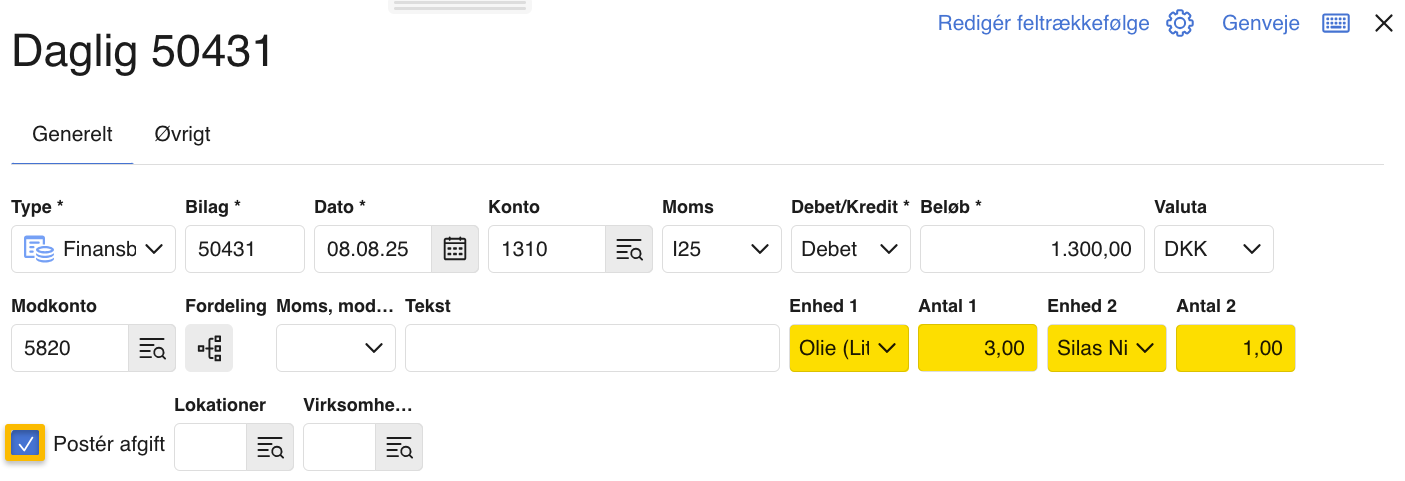This screenshot has width=1405, height=481.
Task: Open the Fordeling distribution tree
Action: tap(209, 348)
